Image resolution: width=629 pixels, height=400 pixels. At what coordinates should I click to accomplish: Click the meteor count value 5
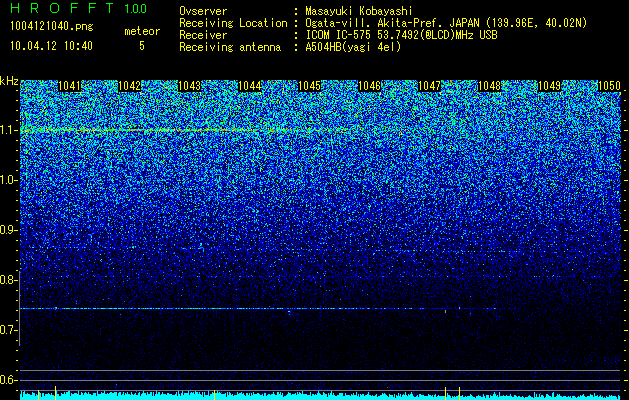142,46
